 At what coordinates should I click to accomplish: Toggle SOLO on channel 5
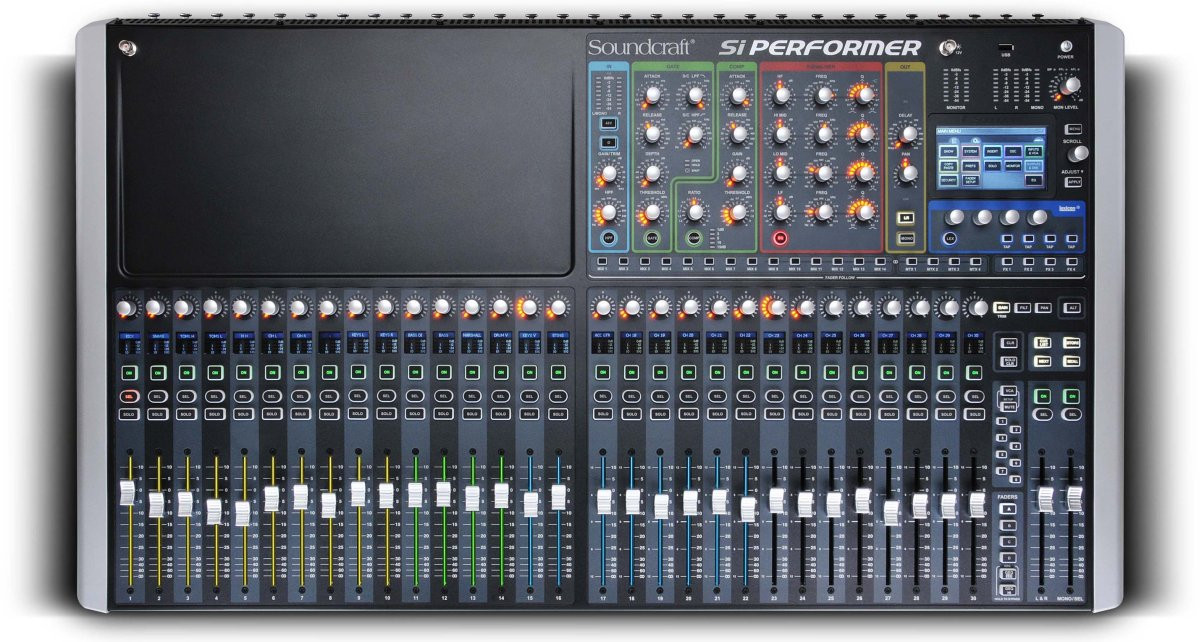coord(243,413)
